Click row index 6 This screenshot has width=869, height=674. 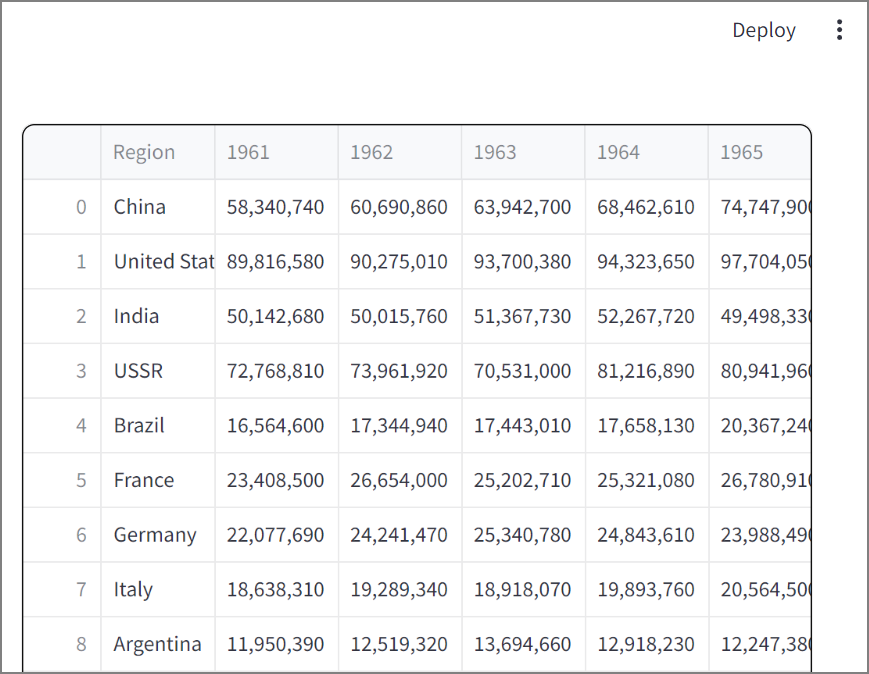[62, 535]
